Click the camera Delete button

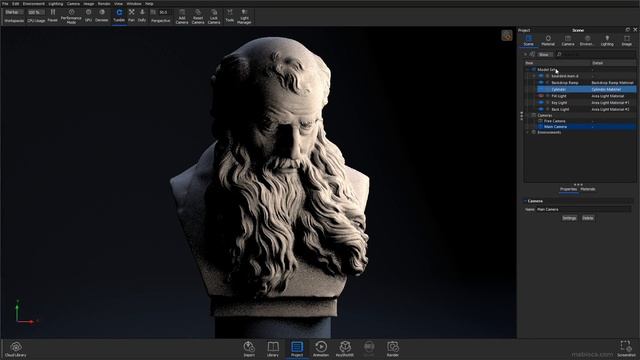[588, 218]
